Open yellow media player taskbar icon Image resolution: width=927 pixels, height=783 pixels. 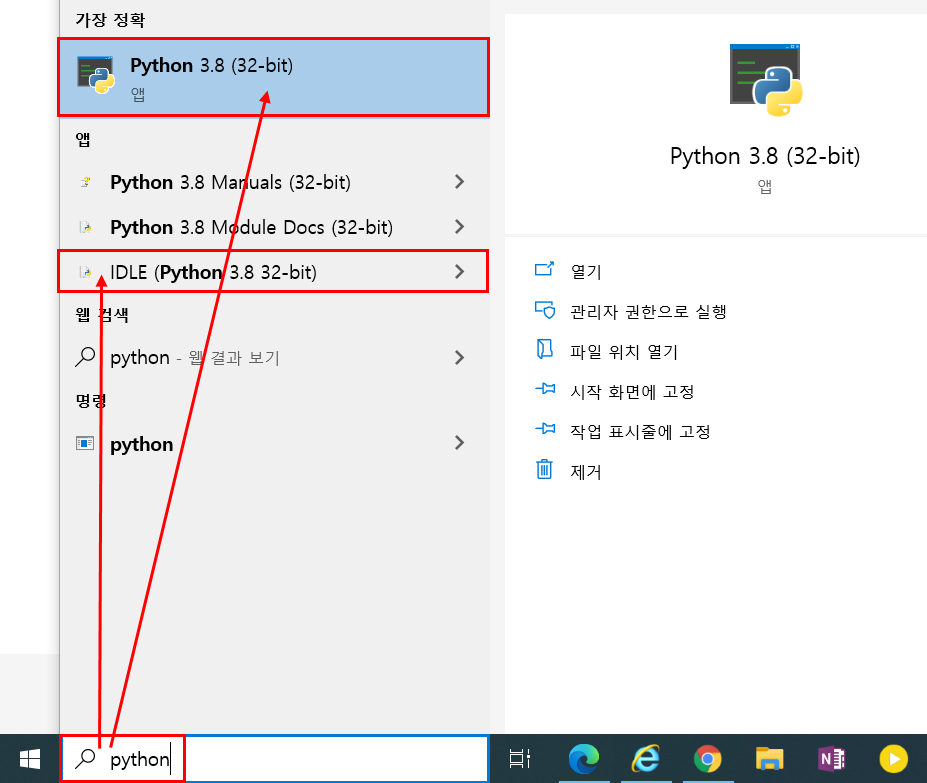tap(893, 759)
